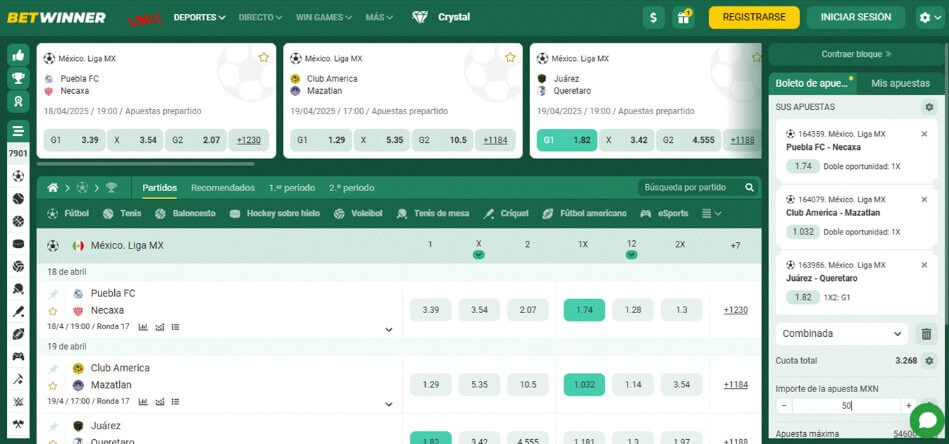This screenshot has height=444, width=949.
Task: Increase the bet amount with plus button
Action: pos(908,406)
